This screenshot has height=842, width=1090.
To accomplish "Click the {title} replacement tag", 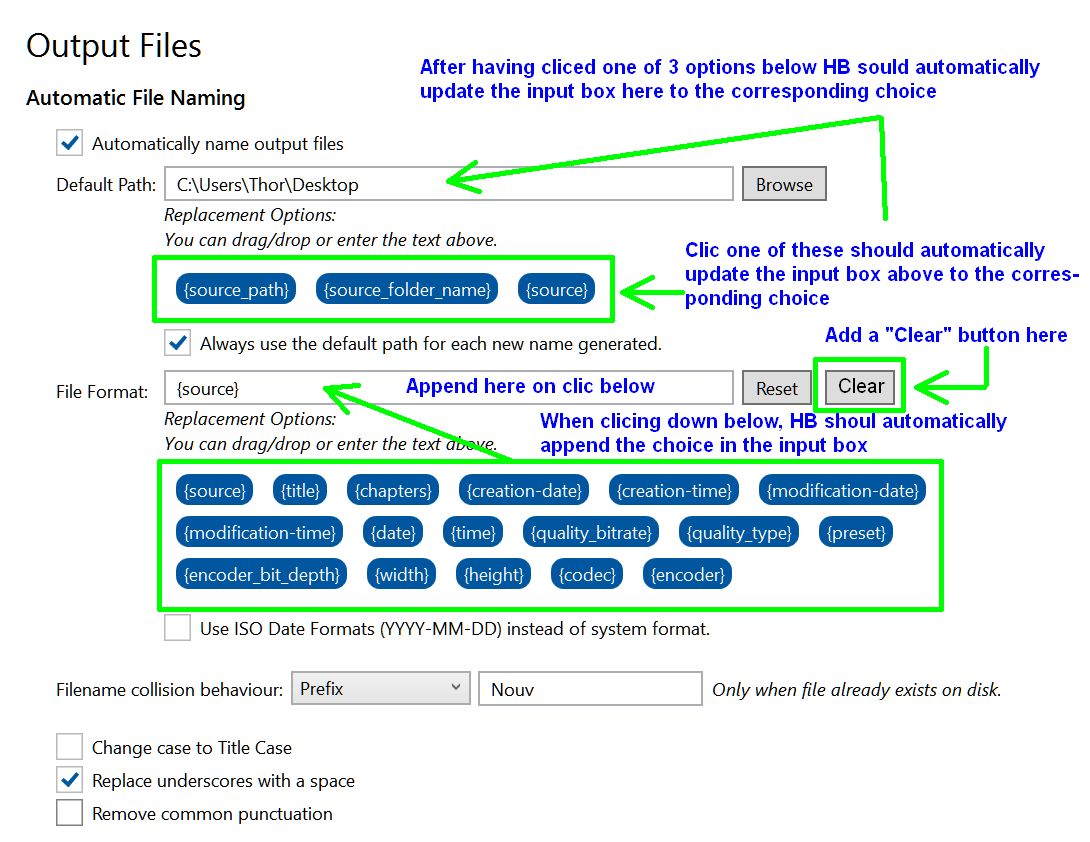I will click(x=300, y=491).
